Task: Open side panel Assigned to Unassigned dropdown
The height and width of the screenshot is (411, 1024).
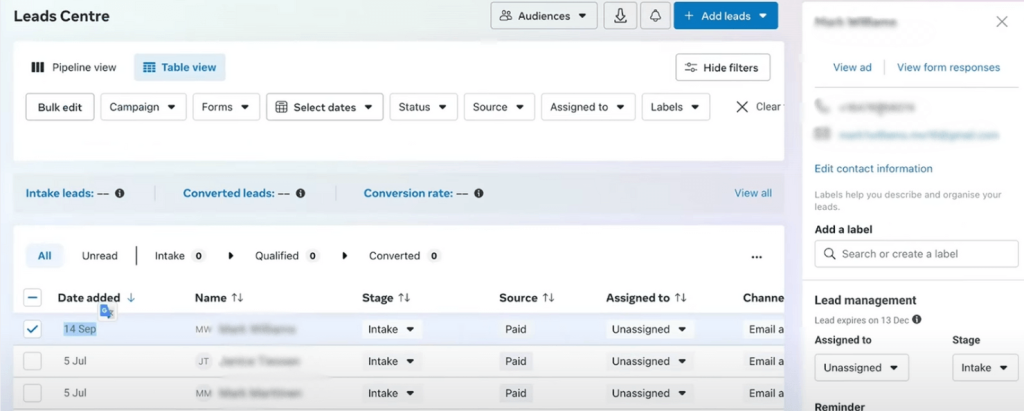Action: pyautogui.click(x=861, y=368)
